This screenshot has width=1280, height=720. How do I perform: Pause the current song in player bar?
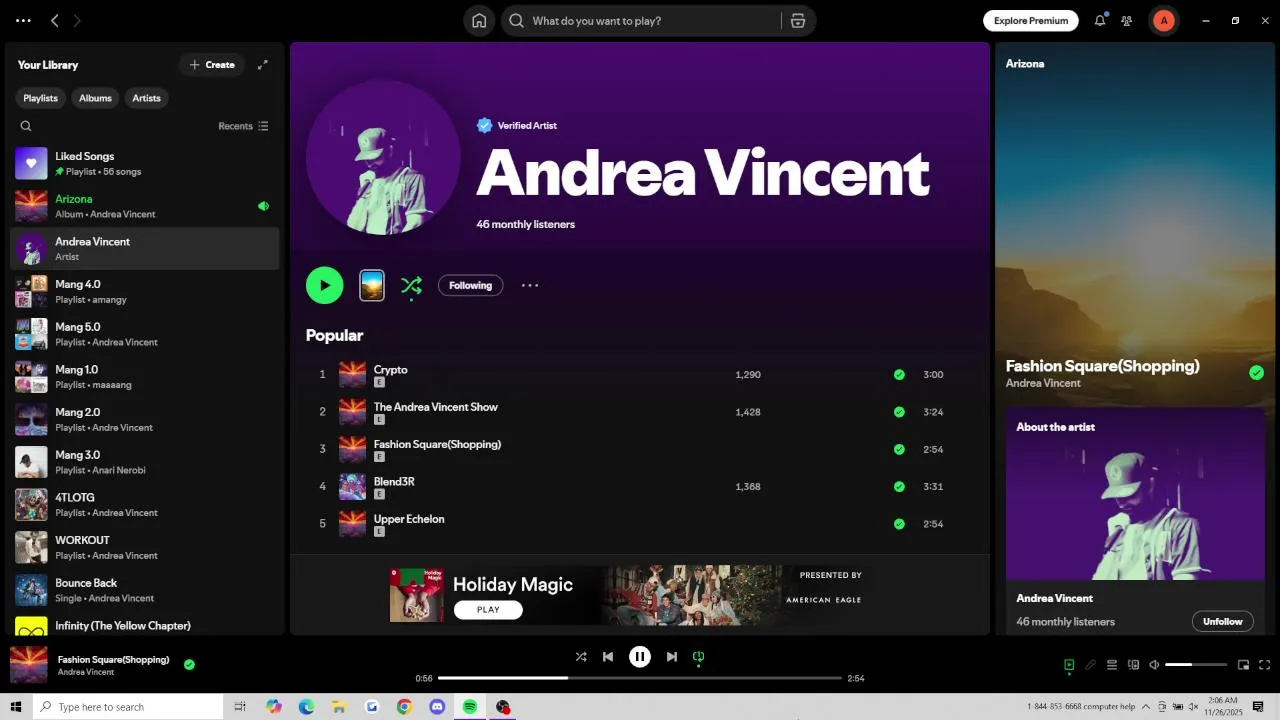tap(640, 657)
